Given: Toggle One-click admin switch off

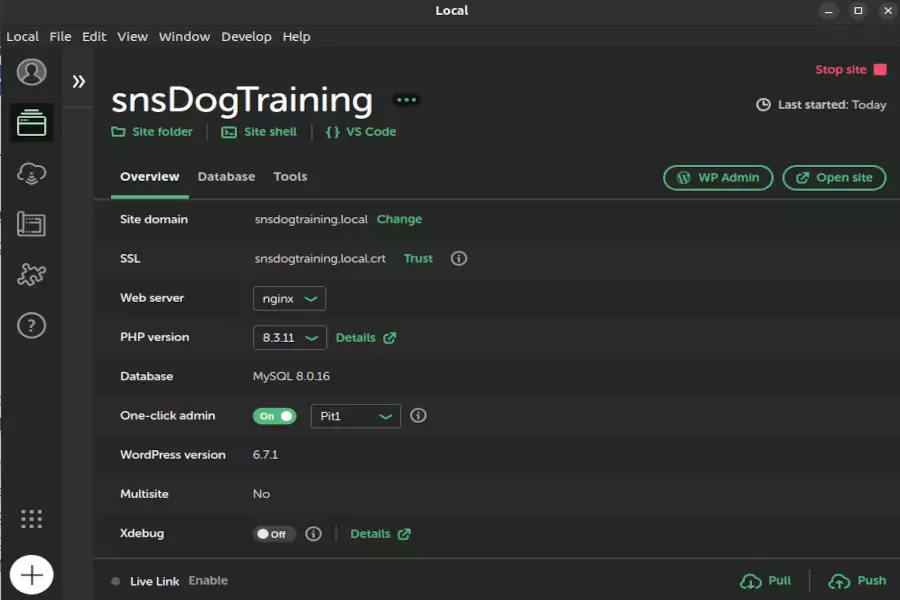Looking at the screenshot, I should point(274,416).
